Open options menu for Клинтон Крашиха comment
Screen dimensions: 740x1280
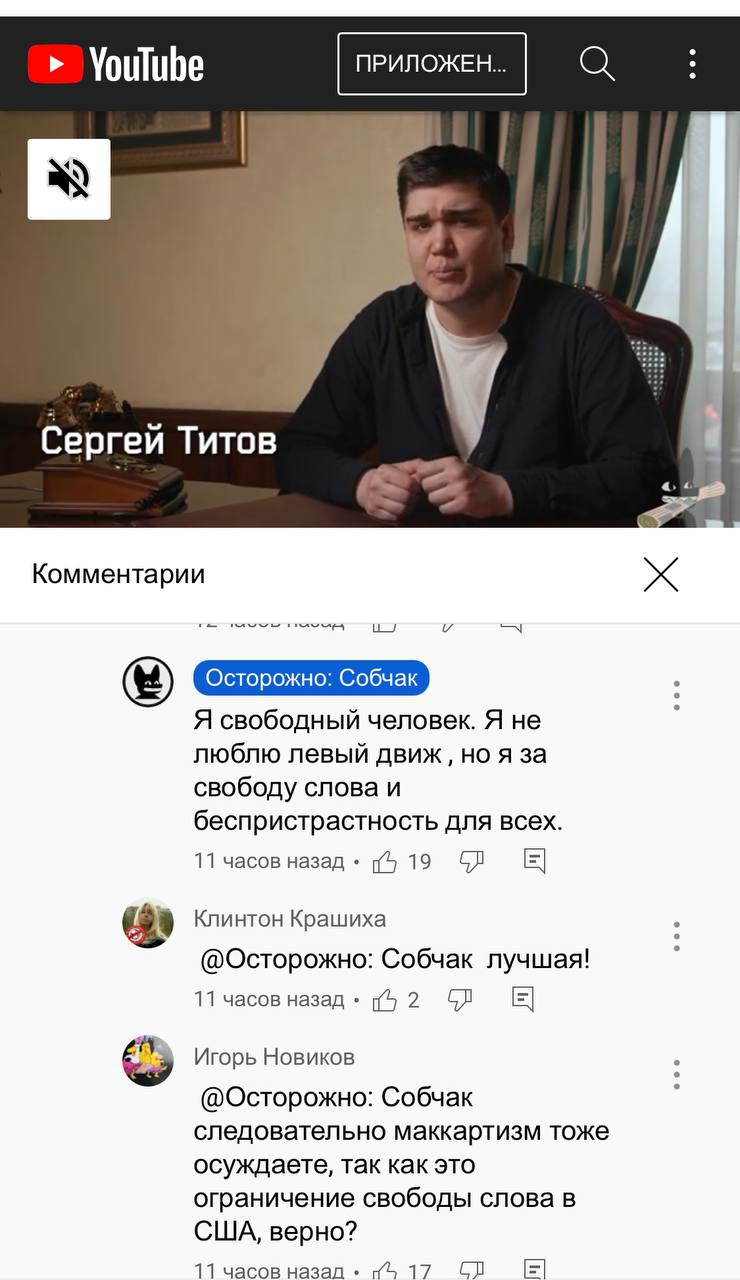(677, 936)
